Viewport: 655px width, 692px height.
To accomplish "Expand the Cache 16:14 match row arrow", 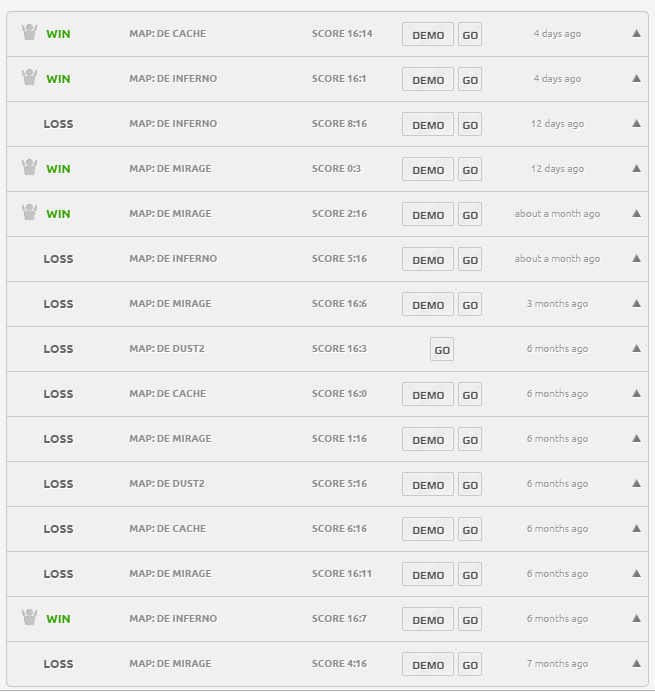I will click(636, 34).
